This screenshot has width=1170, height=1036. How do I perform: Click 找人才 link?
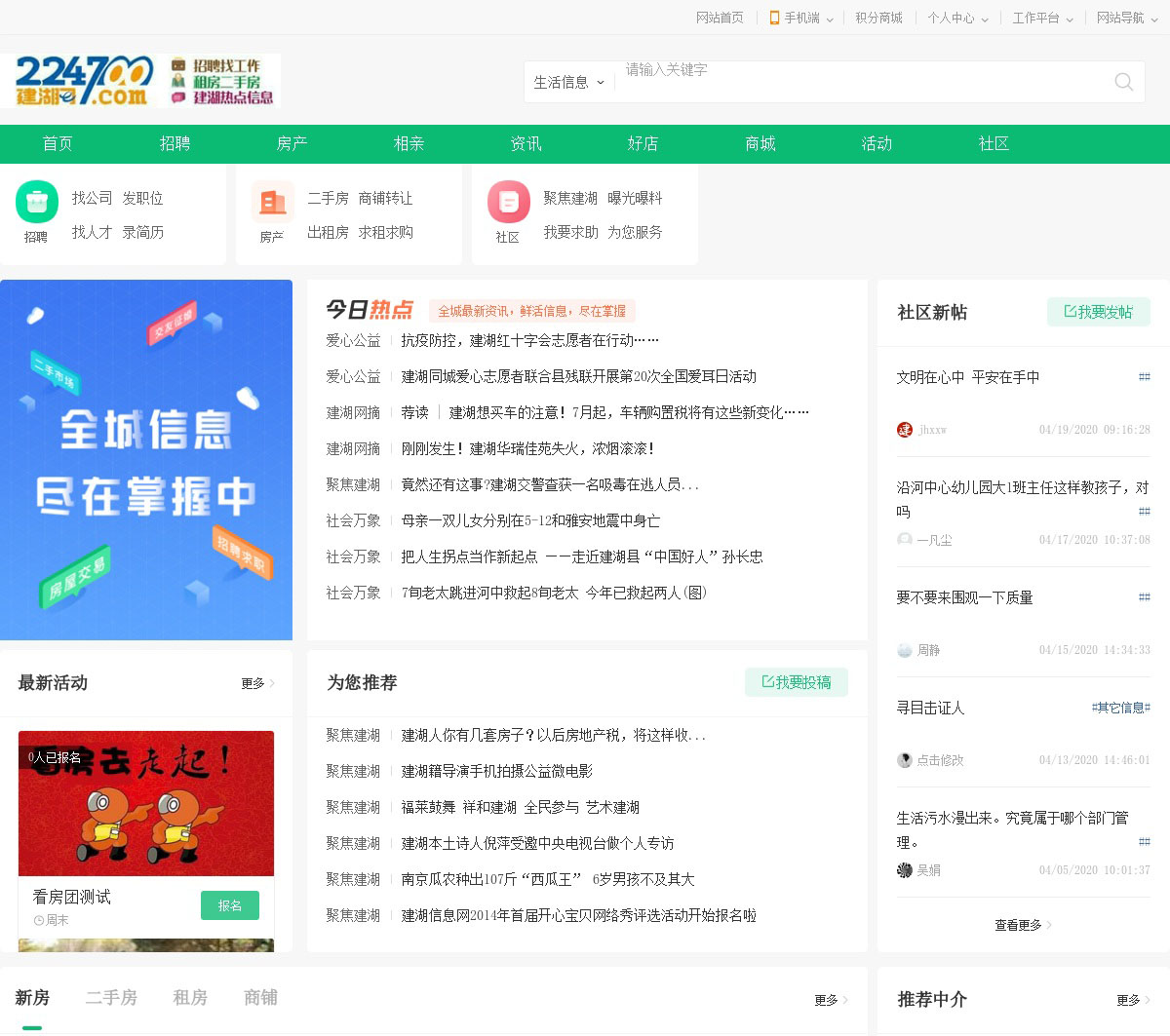[92, 232]
